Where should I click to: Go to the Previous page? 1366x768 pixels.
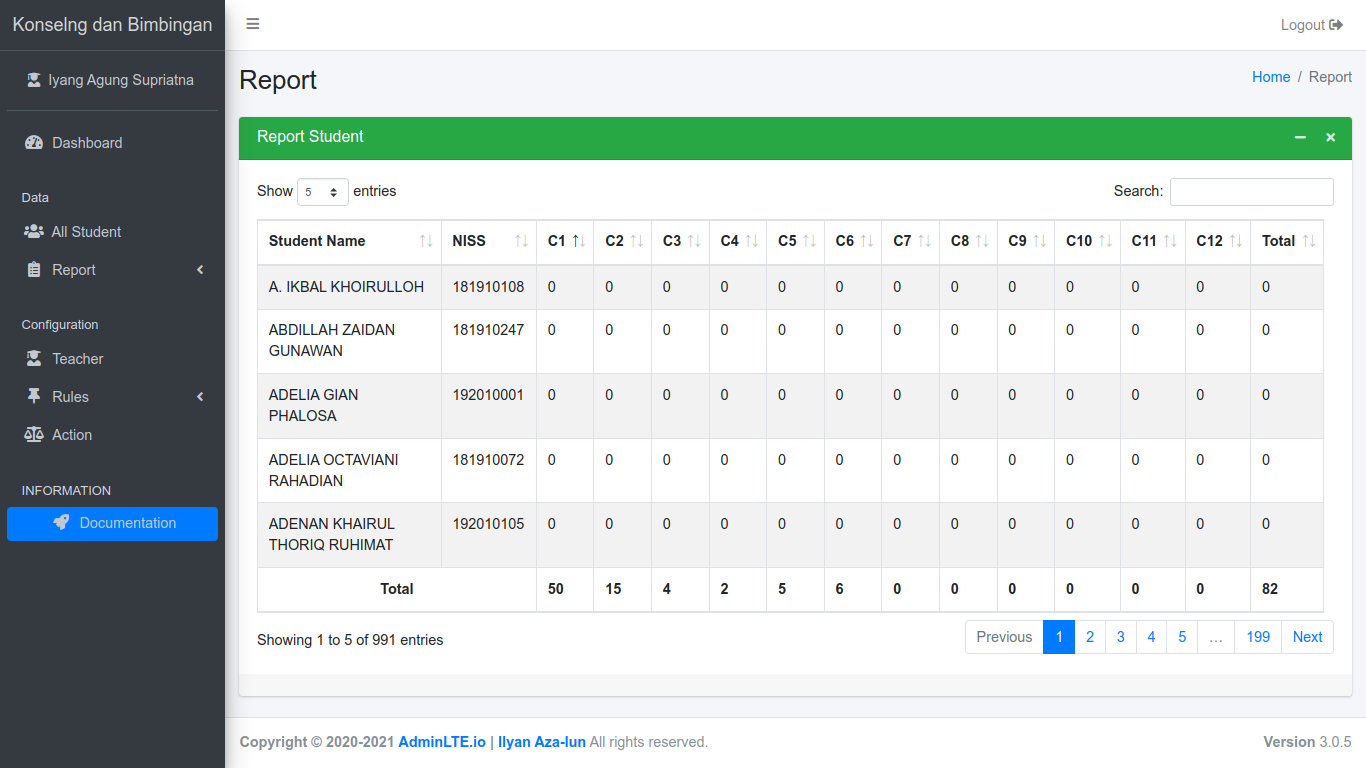pos(1004,637)
